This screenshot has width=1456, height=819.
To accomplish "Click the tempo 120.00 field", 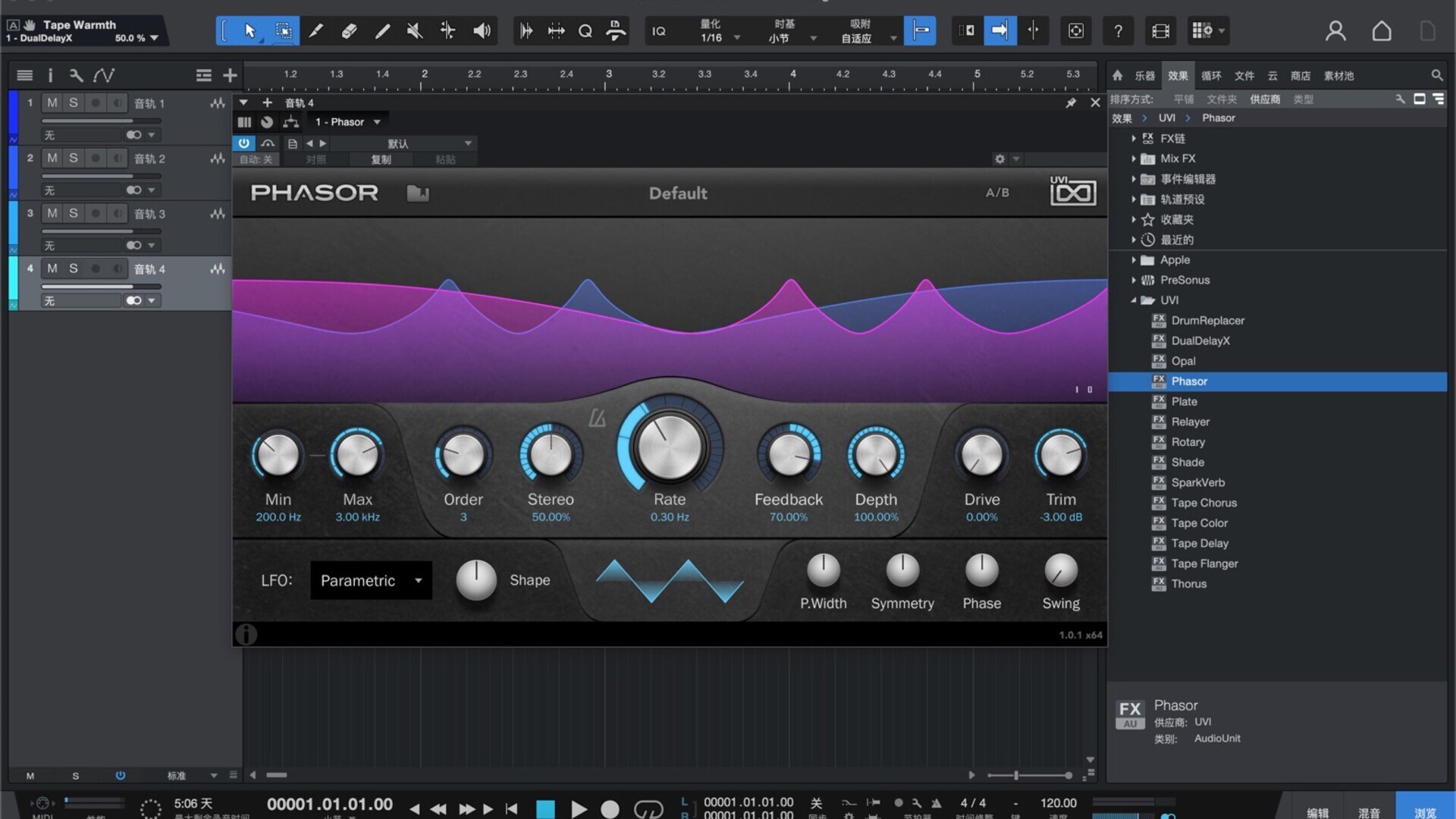I will pos(1058,803).
